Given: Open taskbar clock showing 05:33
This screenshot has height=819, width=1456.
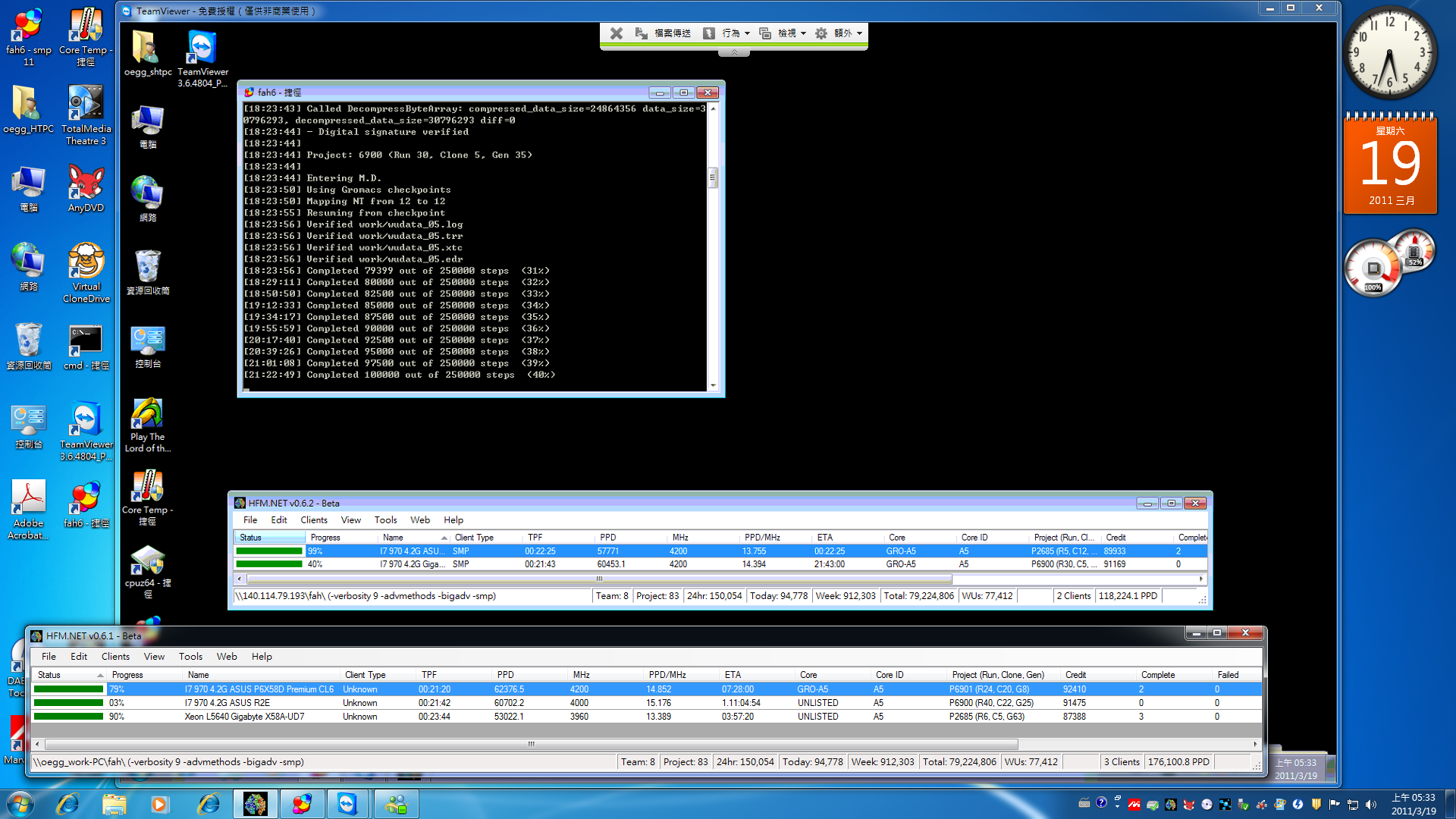Looking at the screenshot, I should tap(1414, 804).
